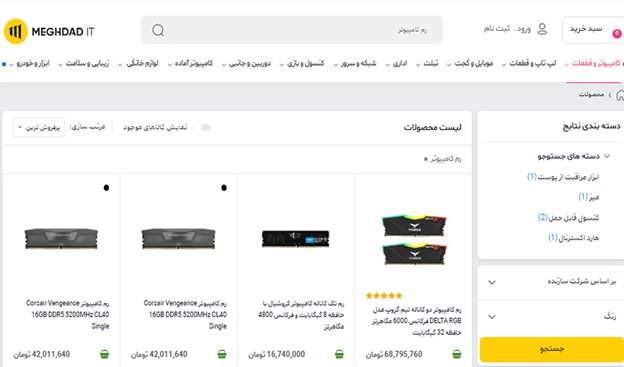Click the home breadcrumb icon
The height and width of the screenshot is (367, 624).
[620, 95]
